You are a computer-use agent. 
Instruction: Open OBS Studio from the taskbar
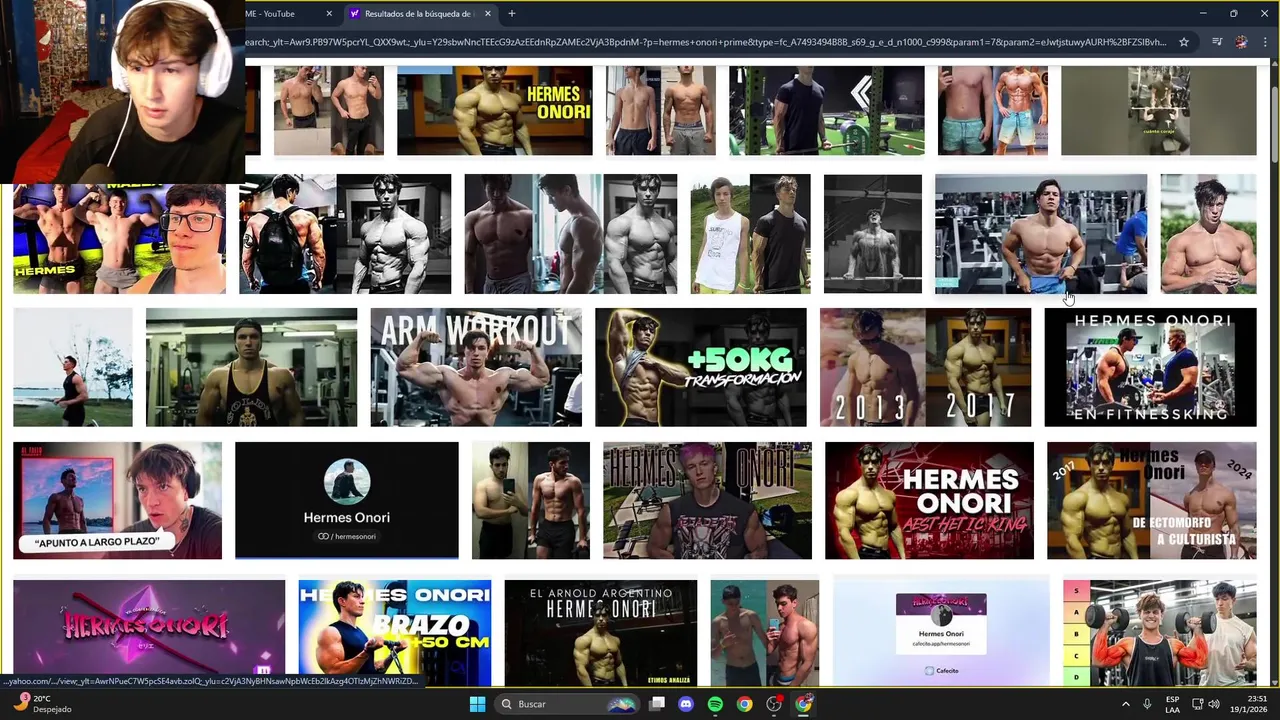pos(774,704)
